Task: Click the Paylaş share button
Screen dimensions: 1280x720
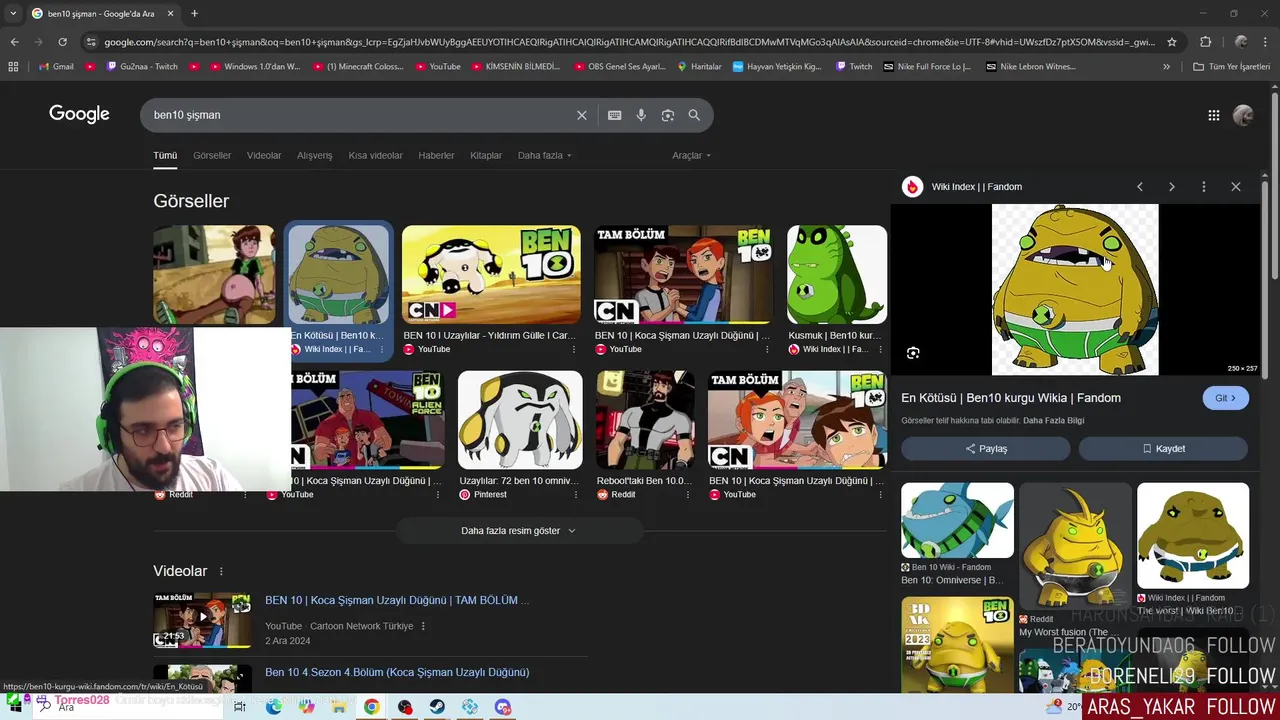Action: [986, 449]
